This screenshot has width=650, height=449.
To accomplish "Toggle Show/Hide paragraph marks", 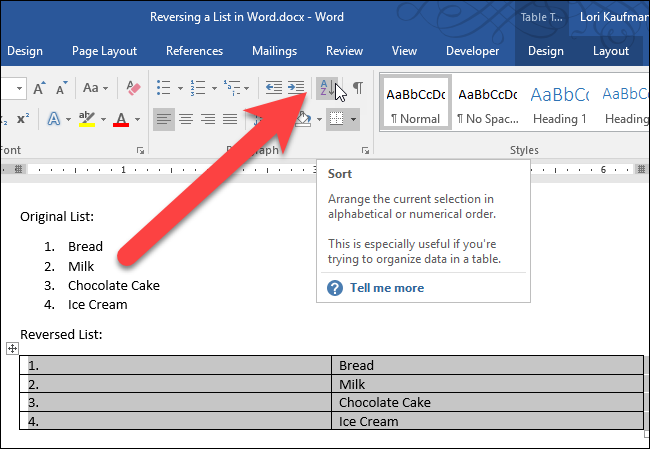I will pyautogui.click(x=357, y=88).
